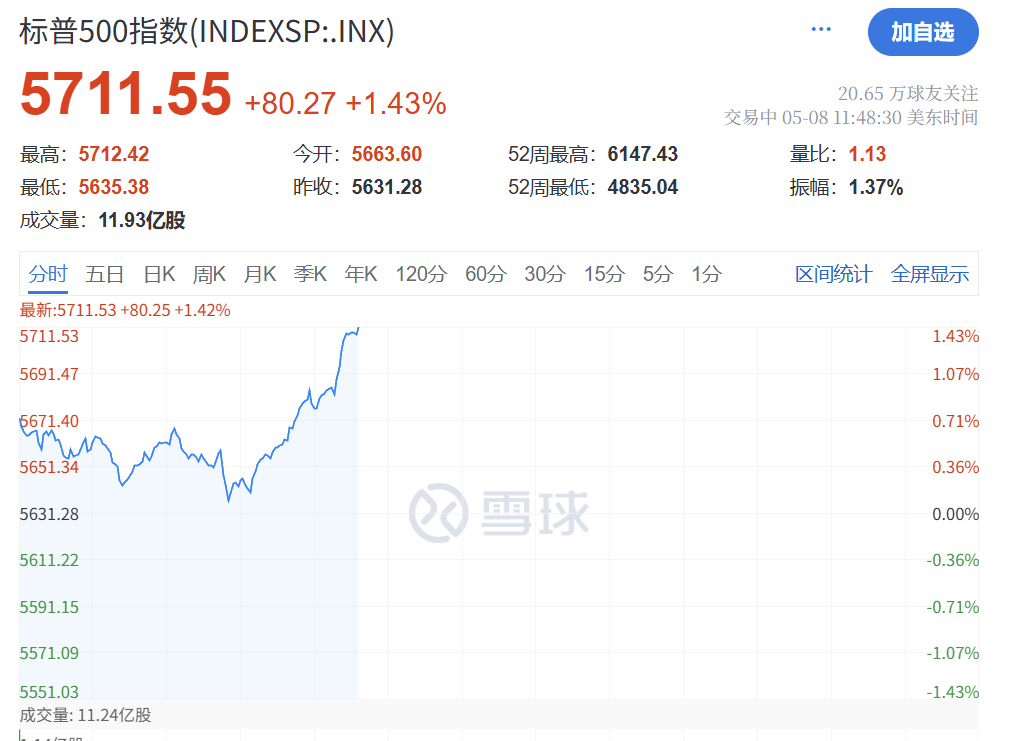Click the 成交量 value 11.93亿股

(142, 220)
